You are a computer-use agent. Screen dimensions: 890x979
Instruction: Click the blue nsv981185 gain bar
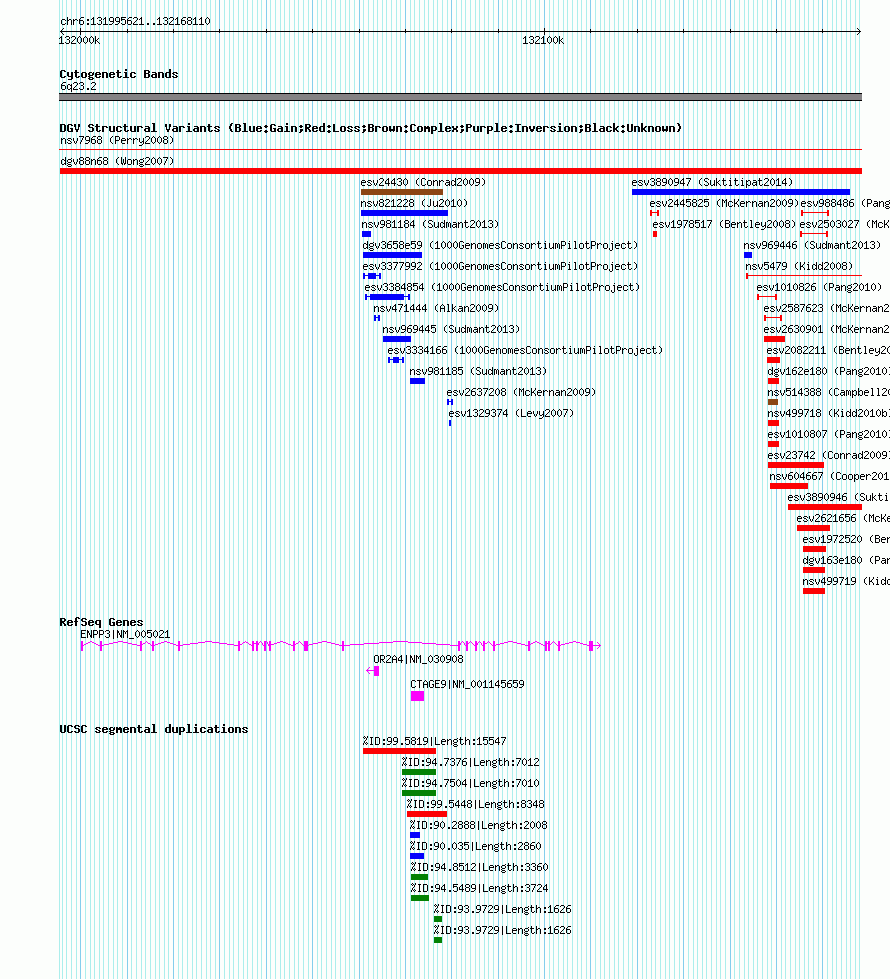point(417,381)
